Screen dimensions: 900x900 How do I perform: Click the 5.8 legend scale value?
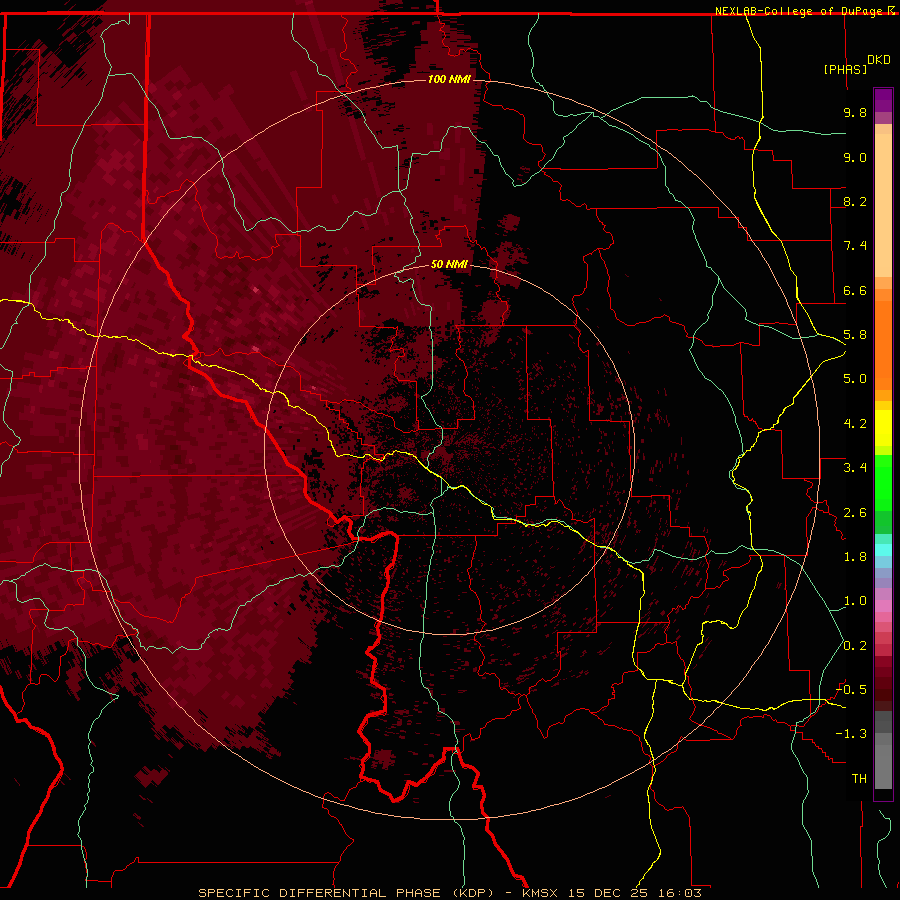click(x=855, y=335)
